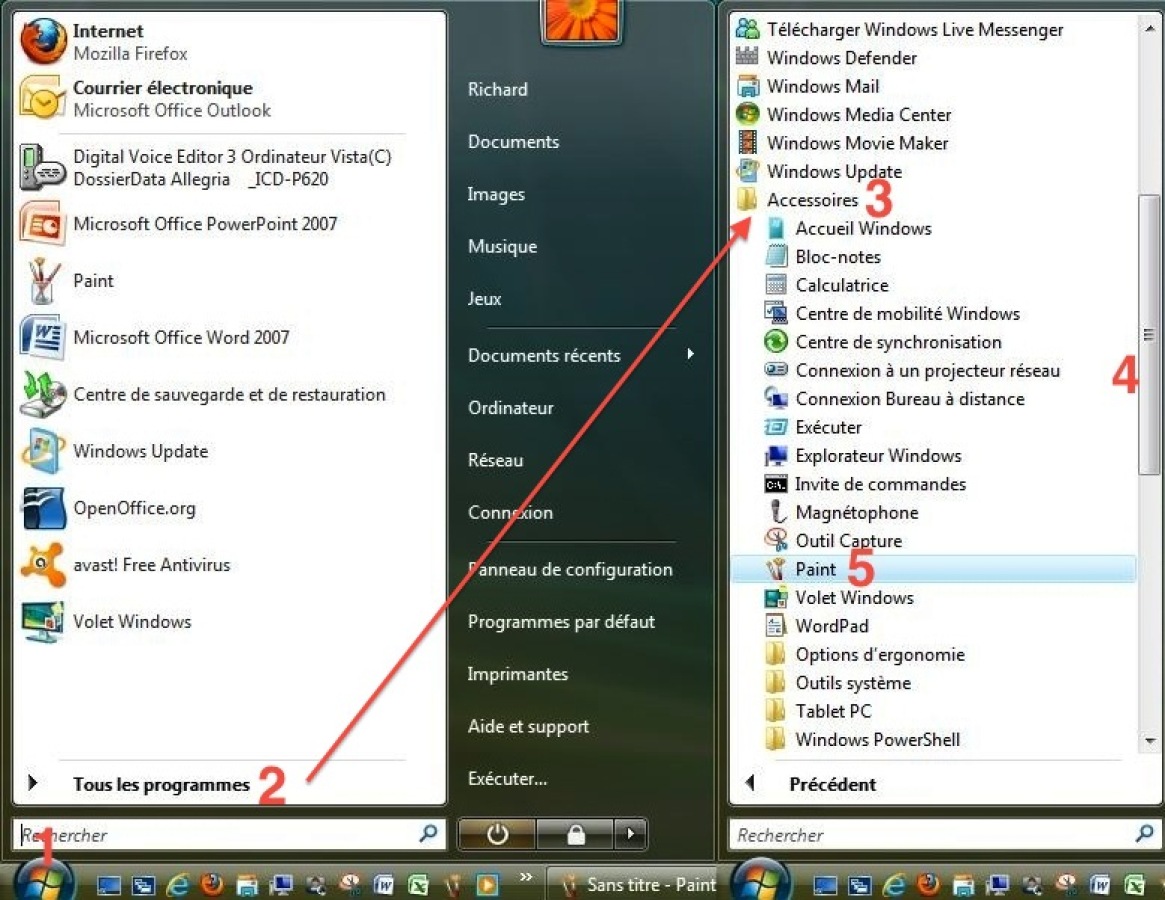
Task: Click the program list scrollbar down arrow
Action: [1149, 741]
